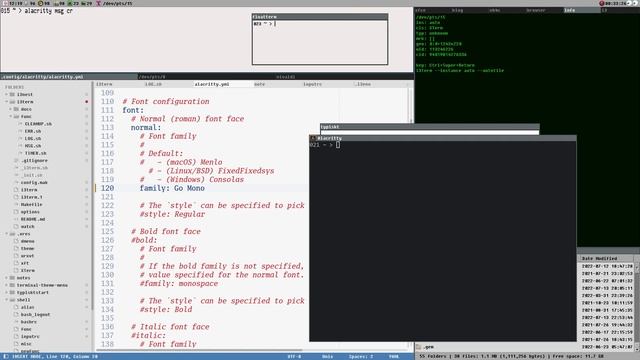Viewport: 640px width, 360px height.
Task: Expand the i3best folder in sidebar
Action: [7, 94]
